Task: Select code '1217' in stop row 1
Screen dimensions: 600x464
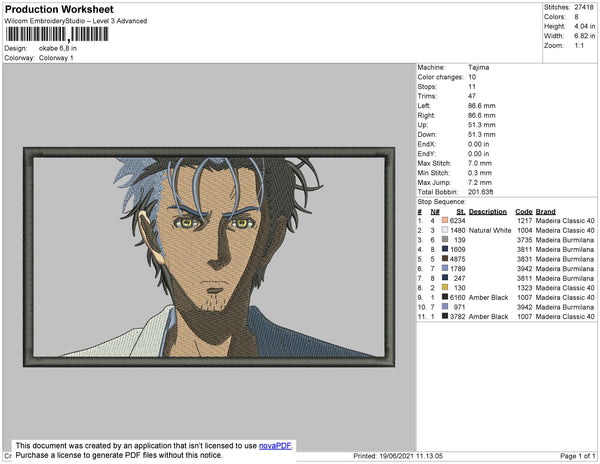Action: pyautogui.click(x=525, y=221)
